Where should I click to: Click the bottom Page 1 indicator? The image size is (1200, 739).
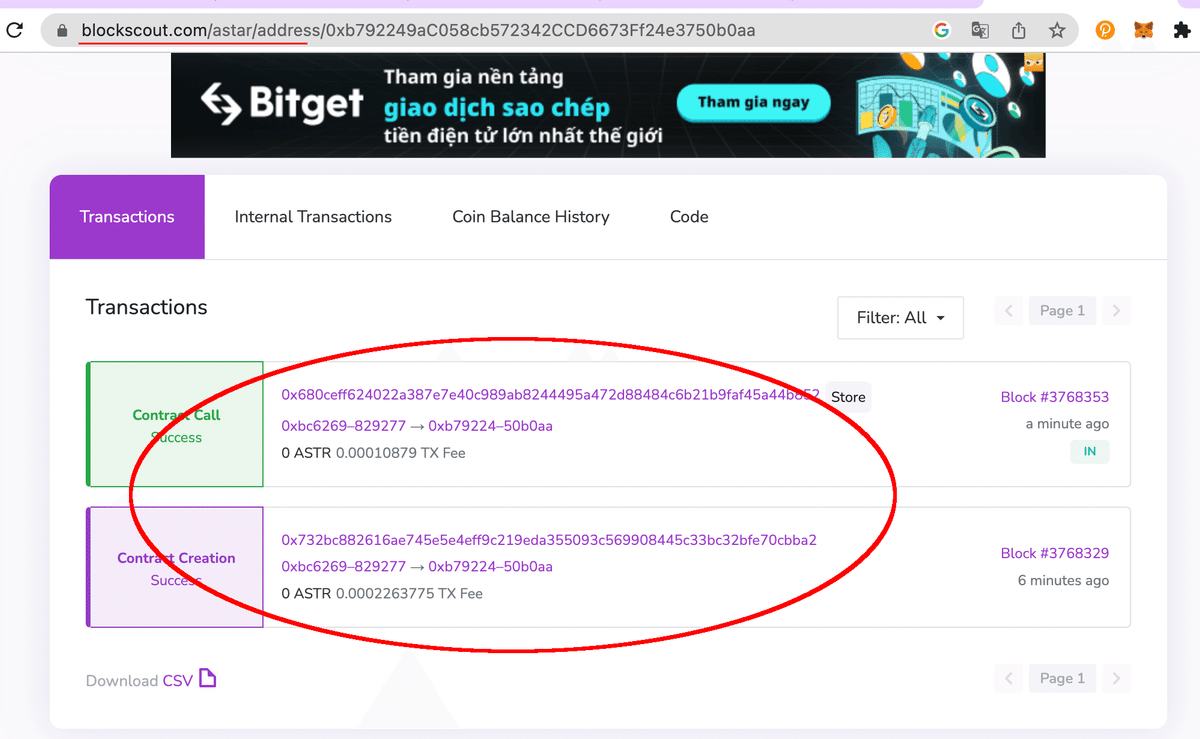click(1062, 678)
